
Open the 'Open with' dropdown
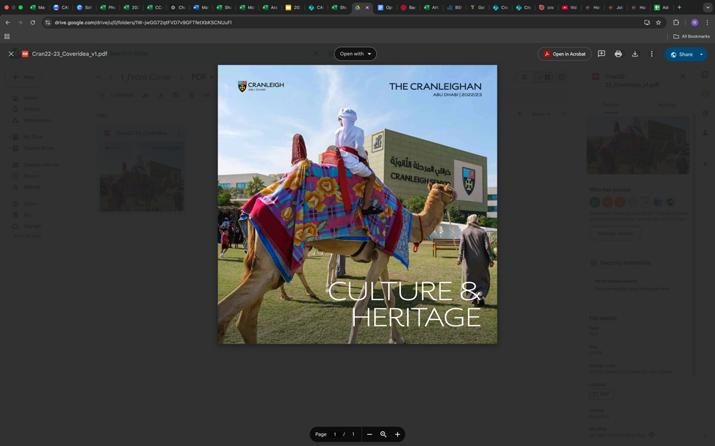pos(355,54)
